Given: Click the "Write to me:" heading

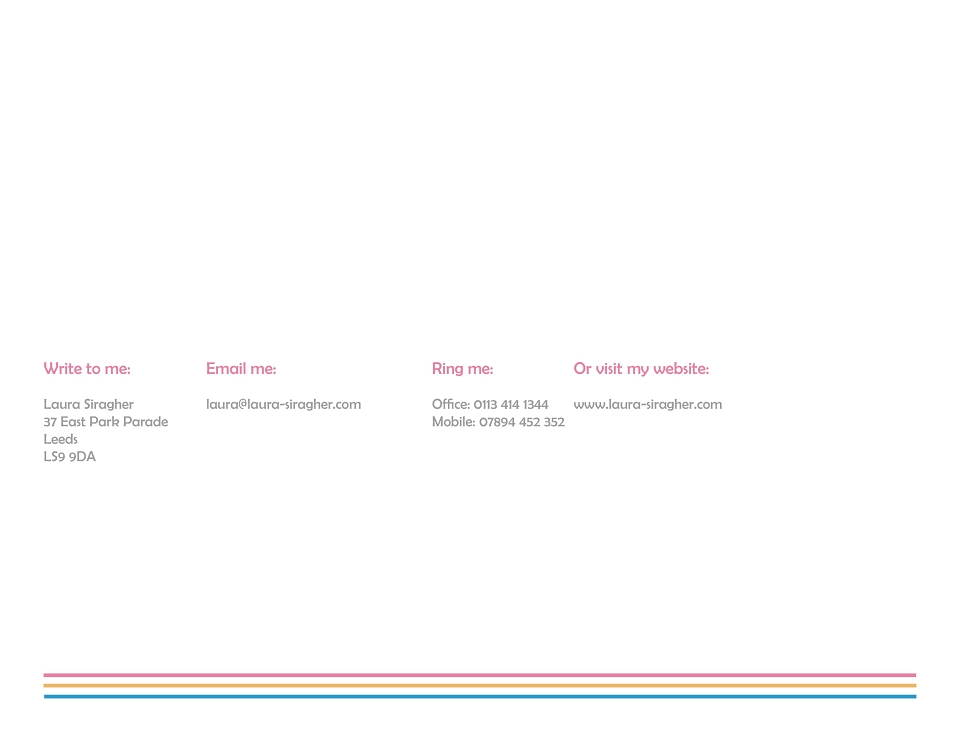Looking at the screenshot, I should (x=86, y=369).
